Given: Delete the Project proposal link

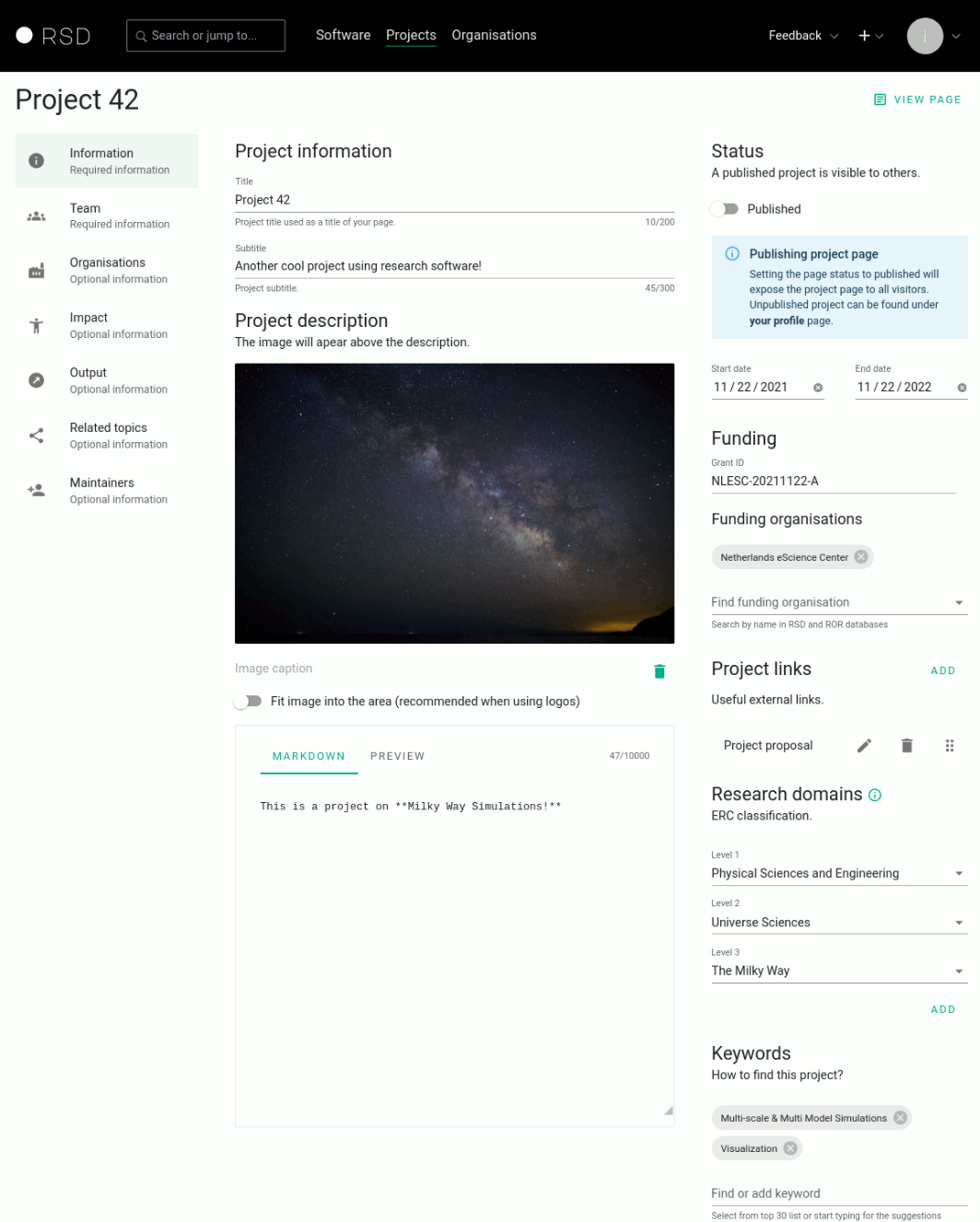Looking at the screenshot, I should coord(906,746).
